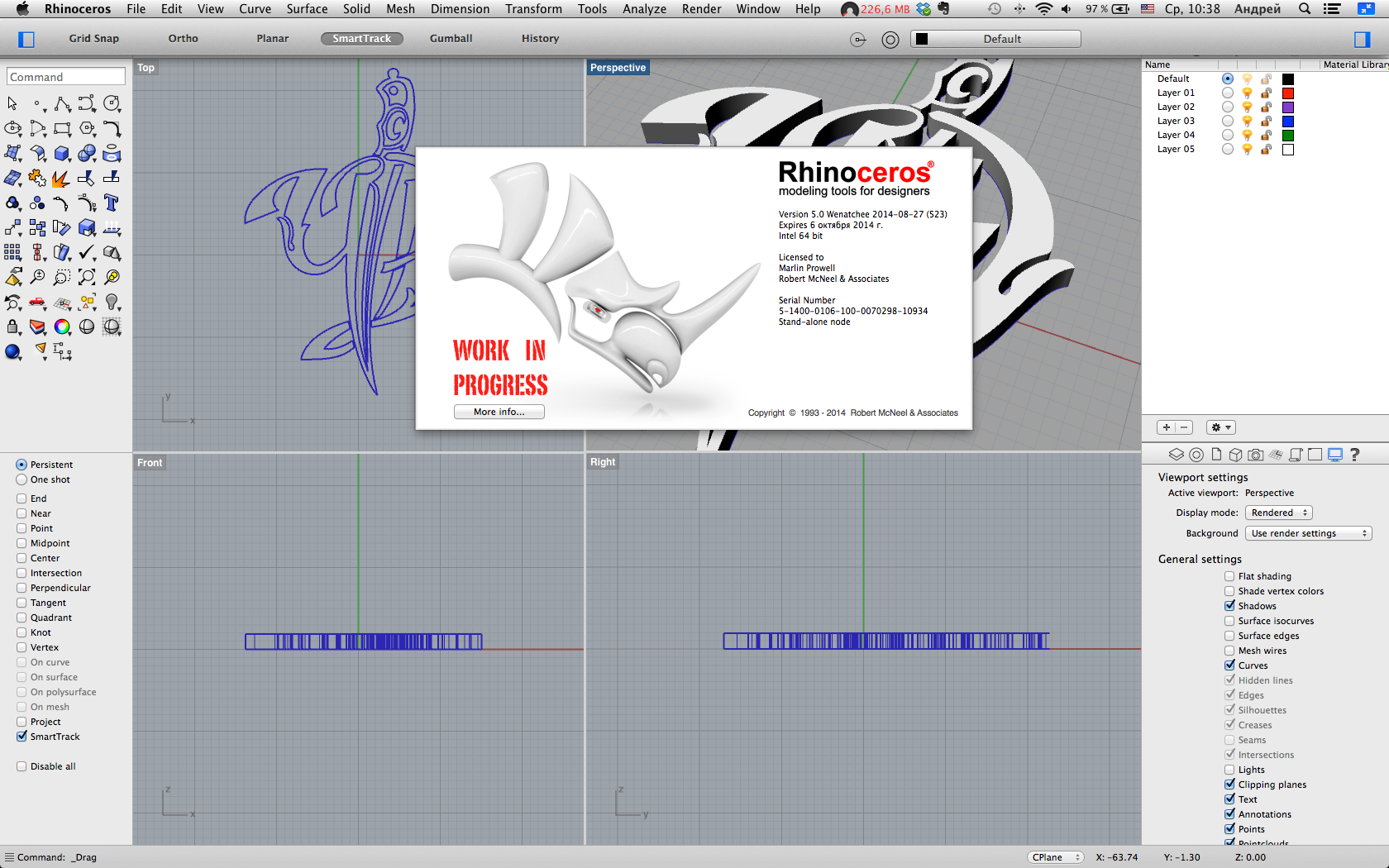Image resolution: width=1389 pixels, height=868 pixels.
Task: Open the Analyze menu
Action: 644,9
